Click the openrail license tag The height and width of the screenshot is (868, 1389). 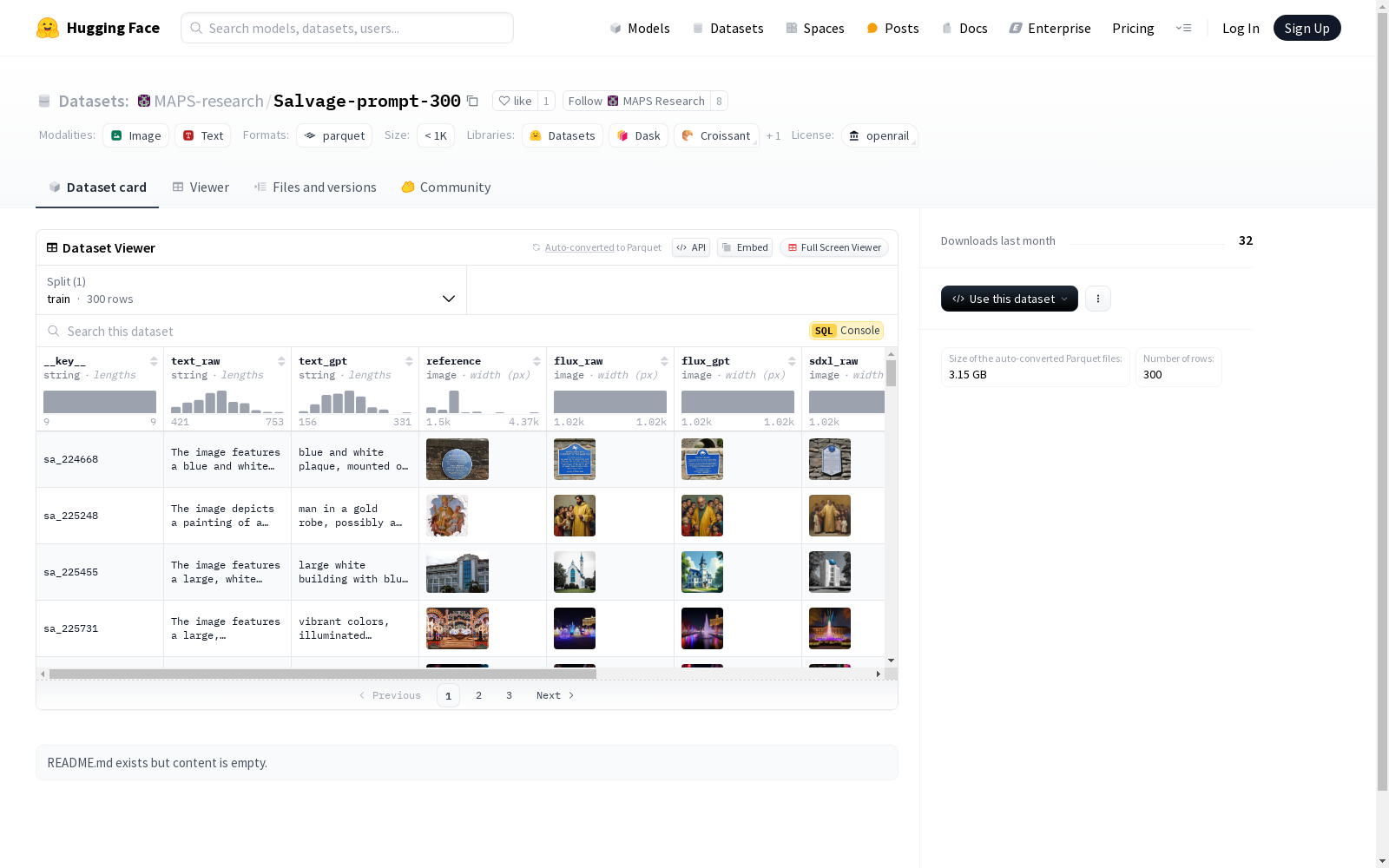pos(879,135)
